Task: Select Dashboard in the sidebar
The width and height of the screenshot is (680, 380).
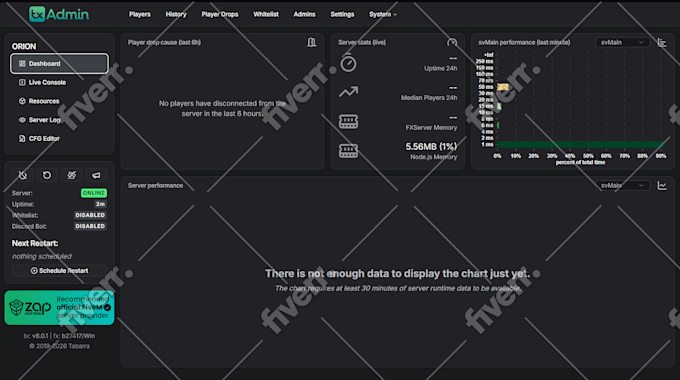Action: [59, 63]
